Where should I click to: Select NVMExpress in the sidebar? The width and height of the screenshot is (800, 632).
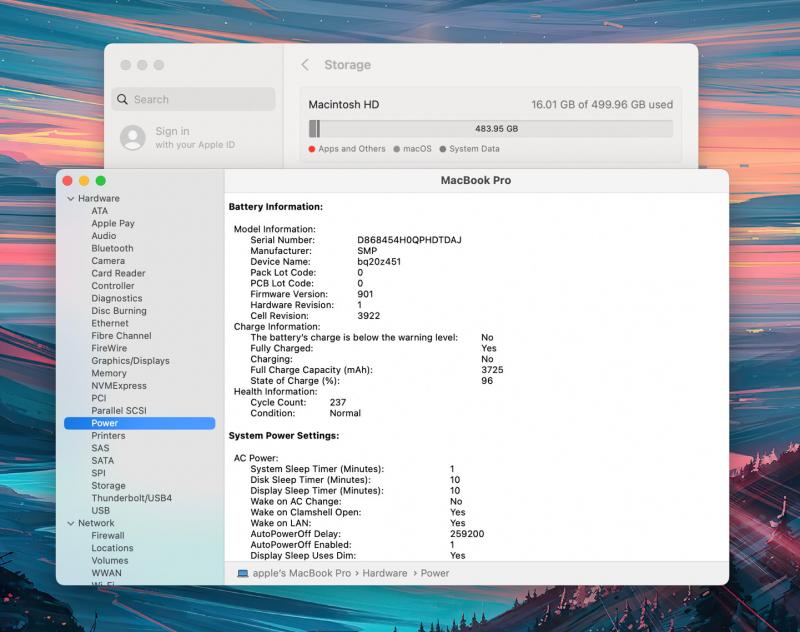[119, 386]
